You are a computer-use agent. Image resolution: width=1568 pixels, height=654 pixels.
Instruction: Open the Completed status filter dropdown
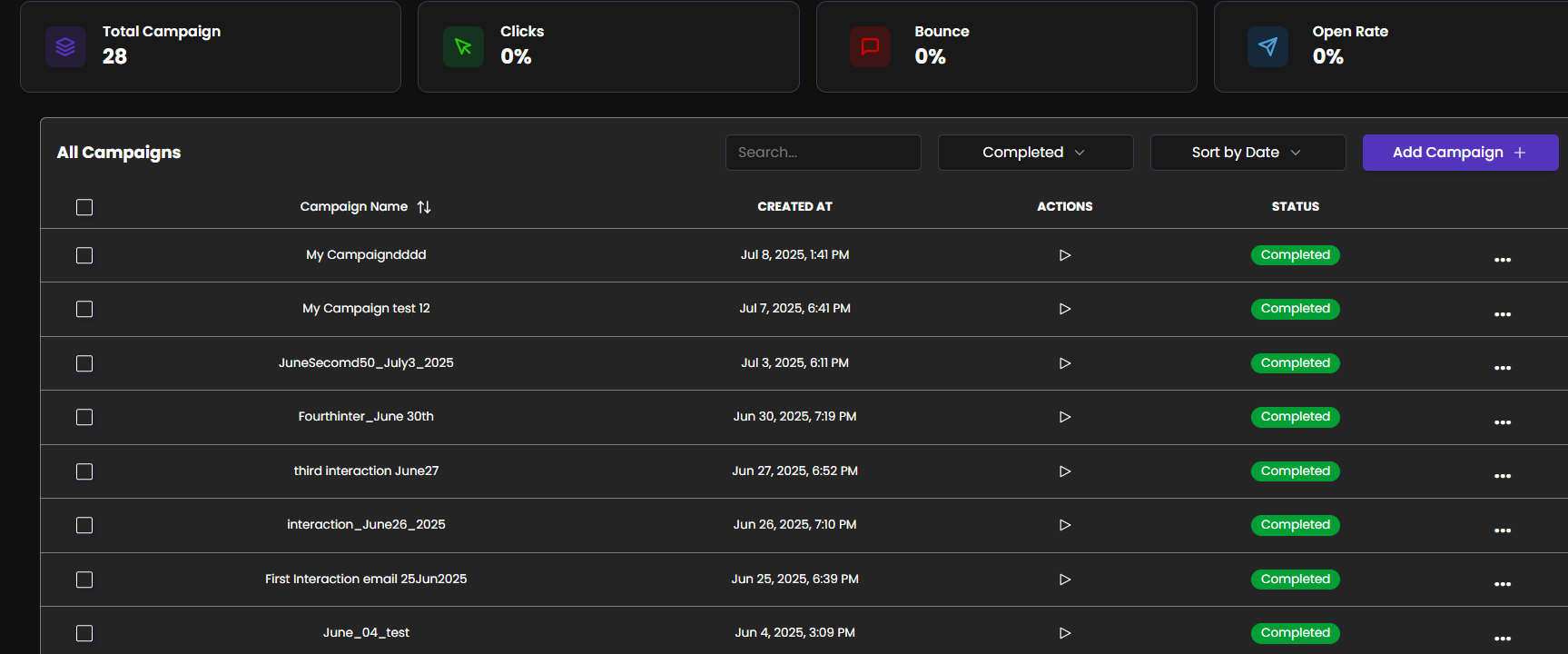[1035, 153]
